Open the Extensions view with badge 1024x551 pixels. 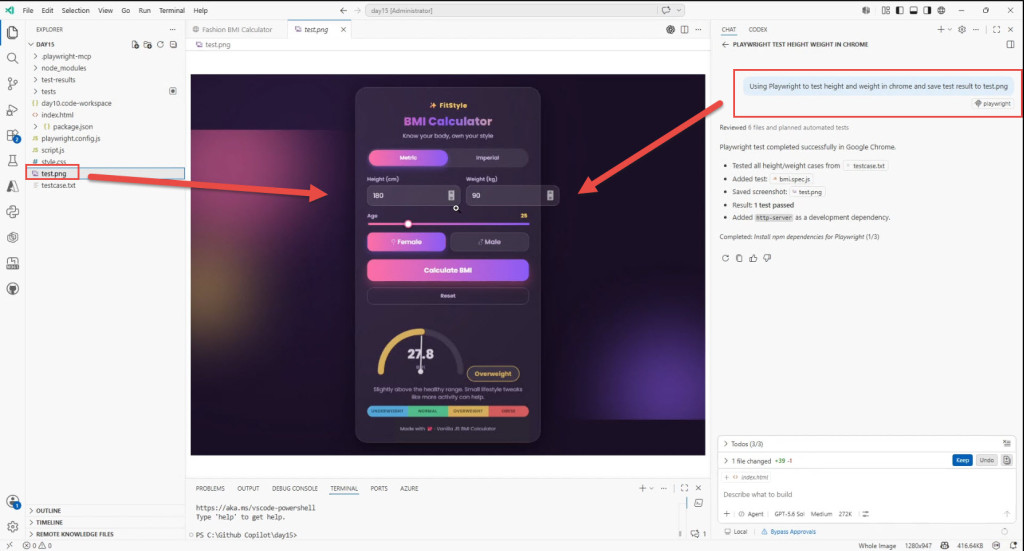pos(12,136)
